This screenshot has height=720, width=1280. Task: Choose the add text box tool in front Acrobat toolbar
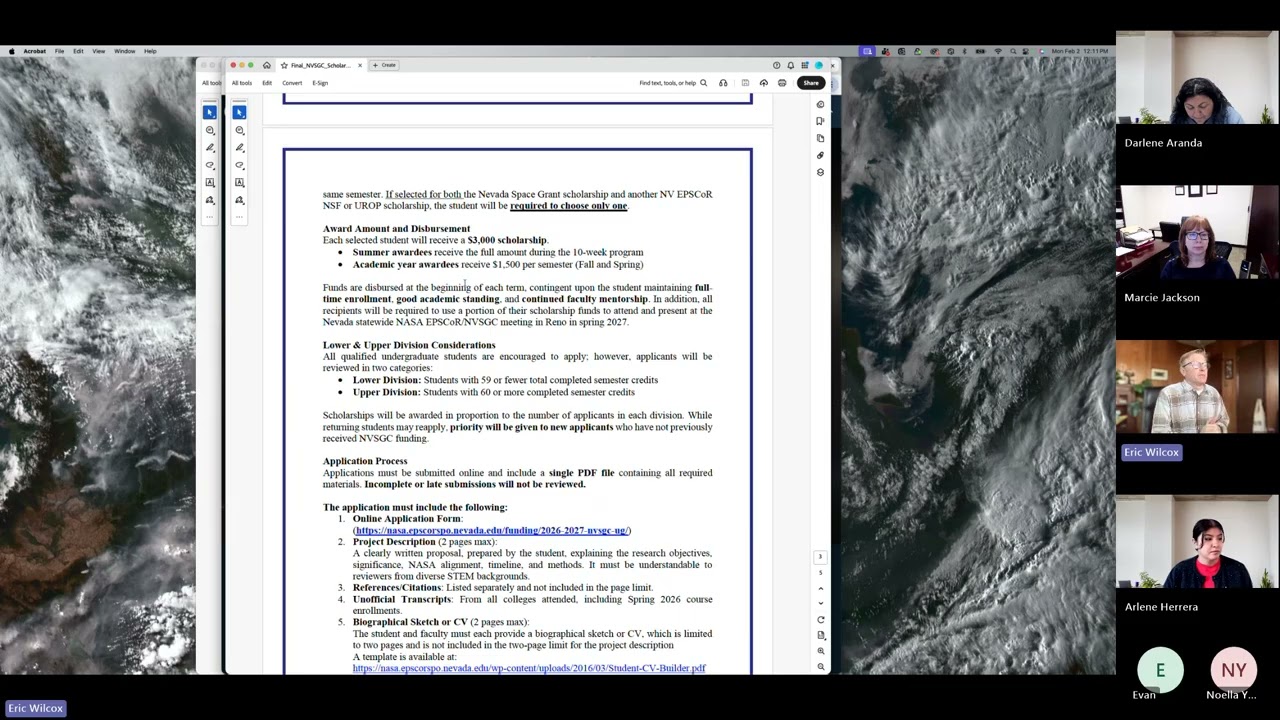pos(239,183)
